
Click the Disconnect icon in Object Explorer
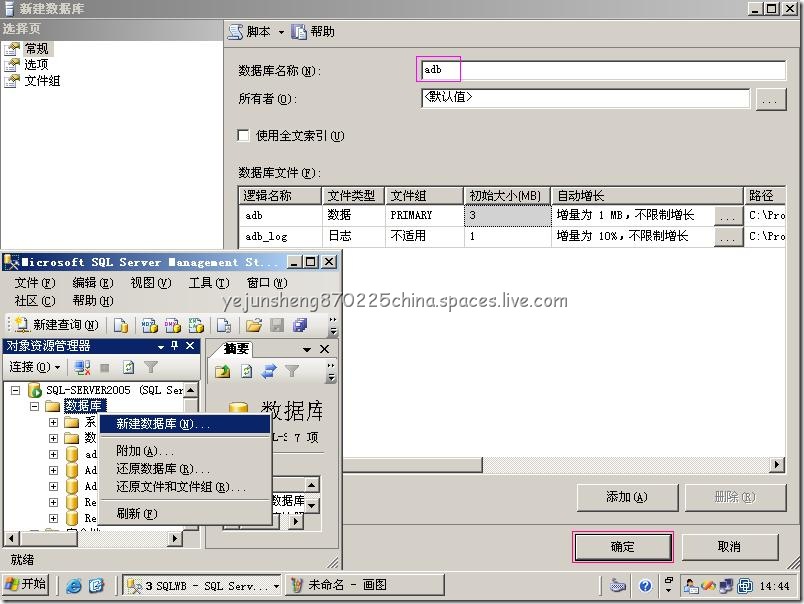coord(82,367)
